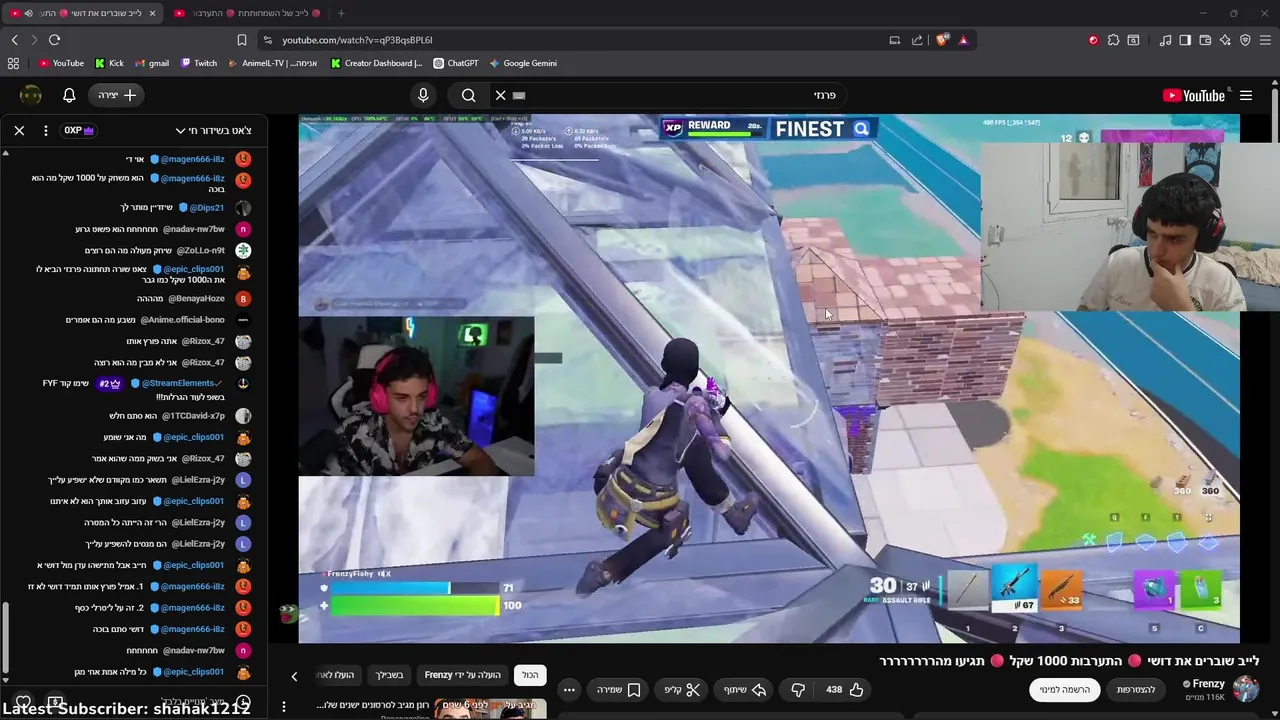The image size is (1280, 720).
Task: Open the Brave Shields lion icon
Action: pyautogui.click(x=941, y=40)
